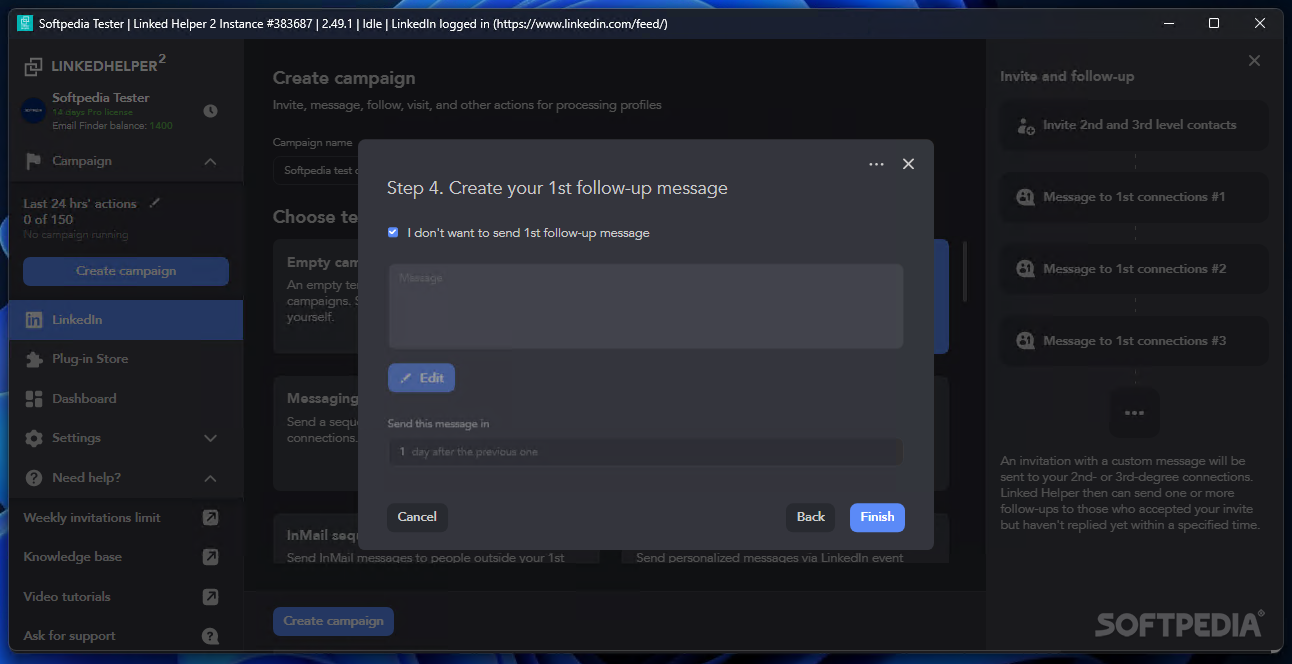
Task: Open Weekly invitations limit external link icon
Action: pyautogui.click(x=210, y=517)
